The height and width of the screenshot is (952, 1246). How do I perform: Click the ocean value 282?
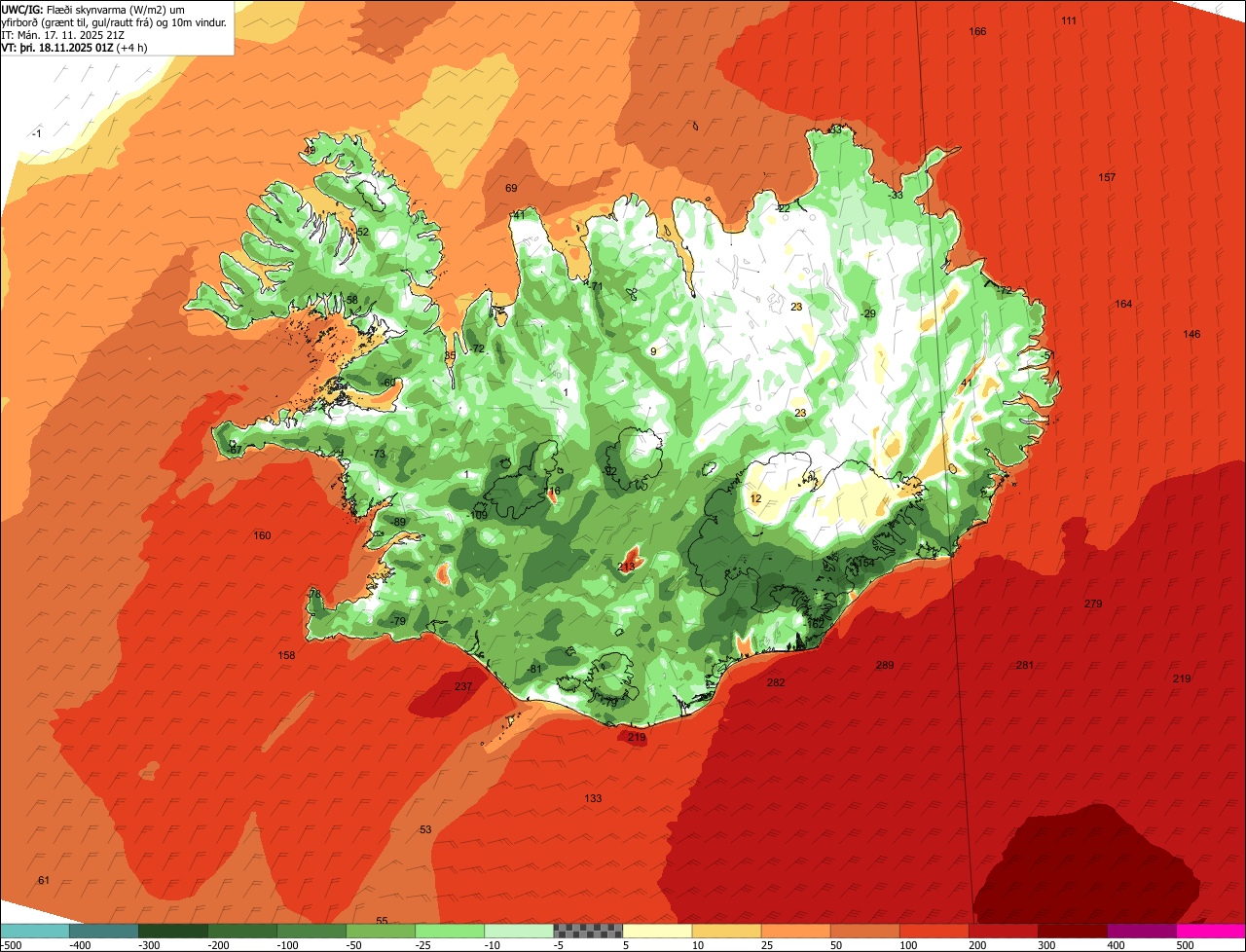click(776, 682)
